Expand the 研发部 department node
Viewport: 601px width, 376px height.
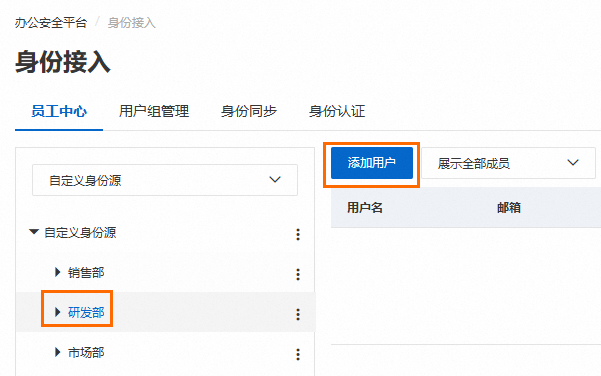[57, 312]
